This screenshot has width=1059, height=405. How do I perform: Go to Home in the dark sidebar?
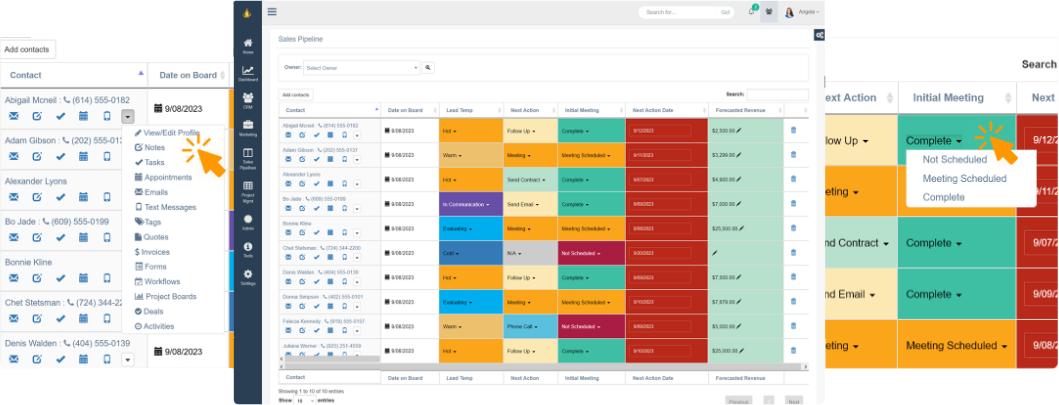248,46
